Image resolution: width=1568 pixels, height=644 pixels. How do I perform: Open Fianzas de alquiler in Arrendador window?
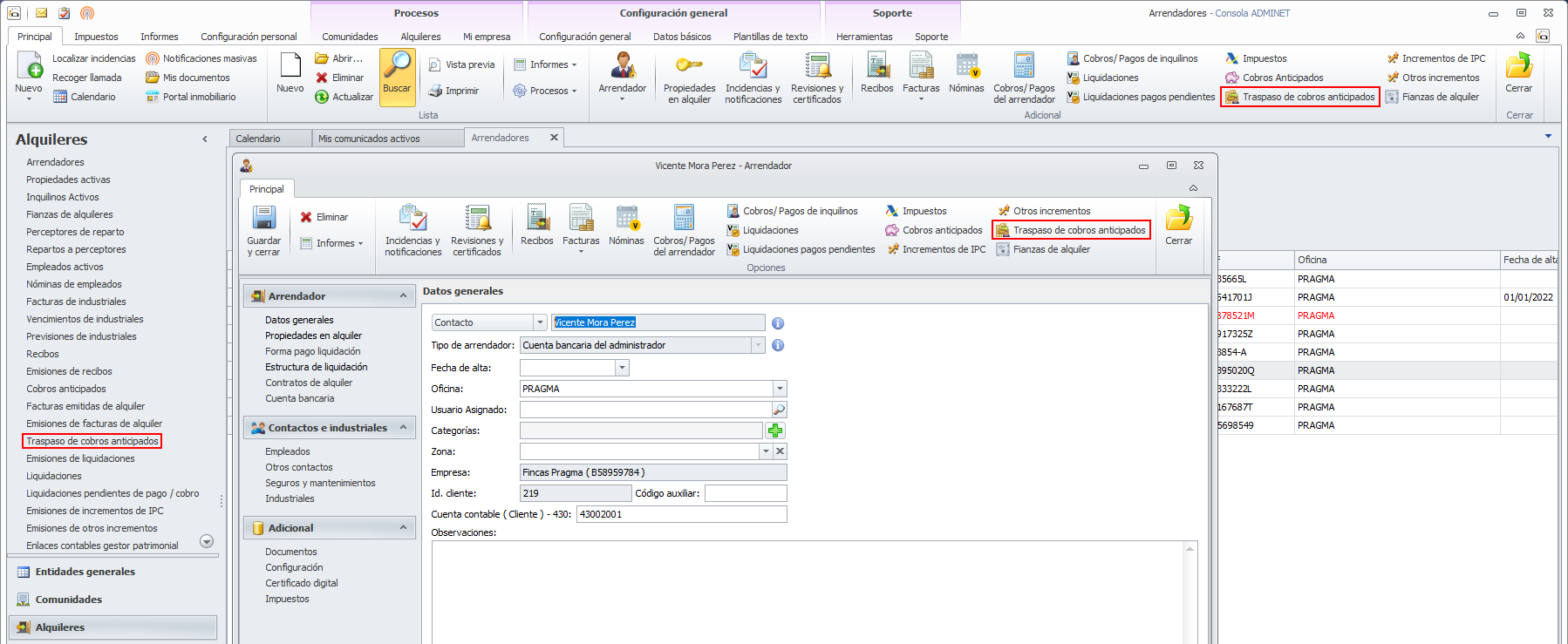1043,249
